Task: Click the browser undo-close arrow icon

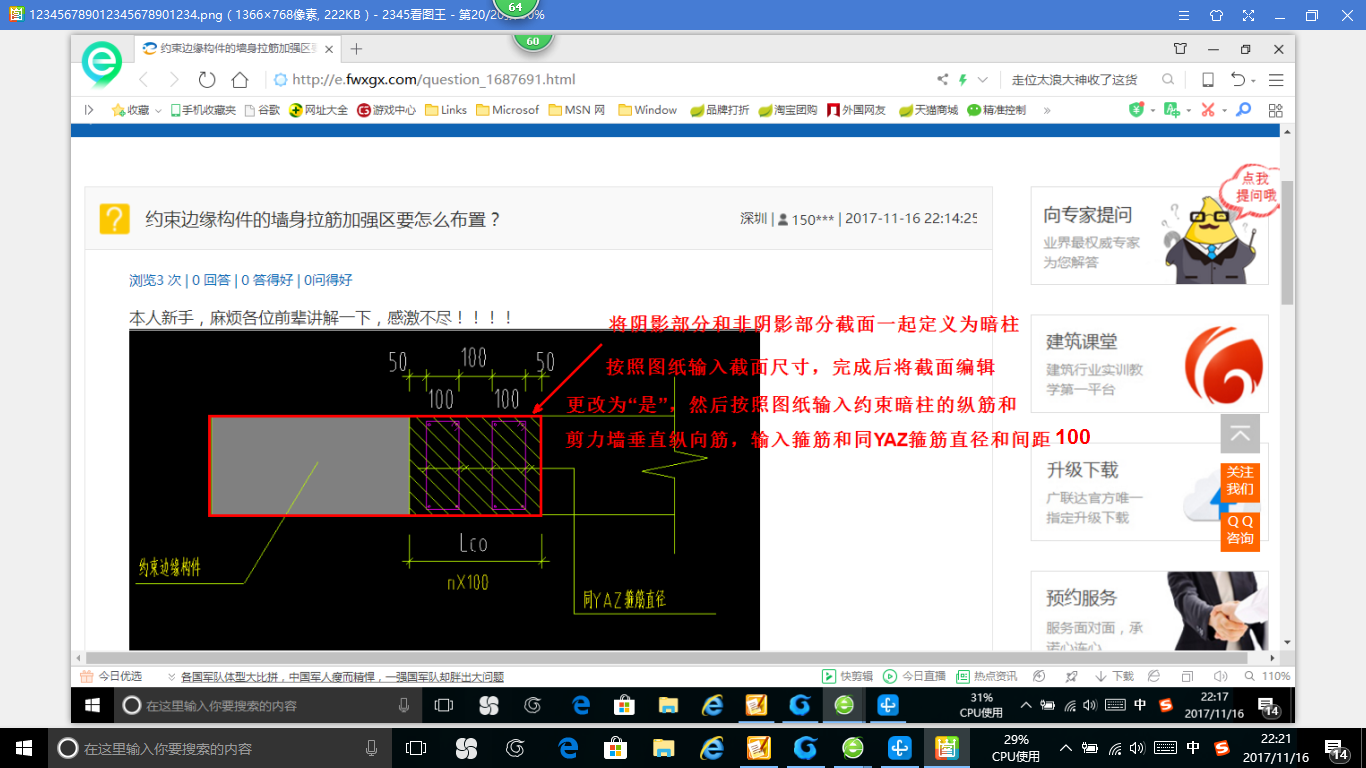Action: (1238, 80)
